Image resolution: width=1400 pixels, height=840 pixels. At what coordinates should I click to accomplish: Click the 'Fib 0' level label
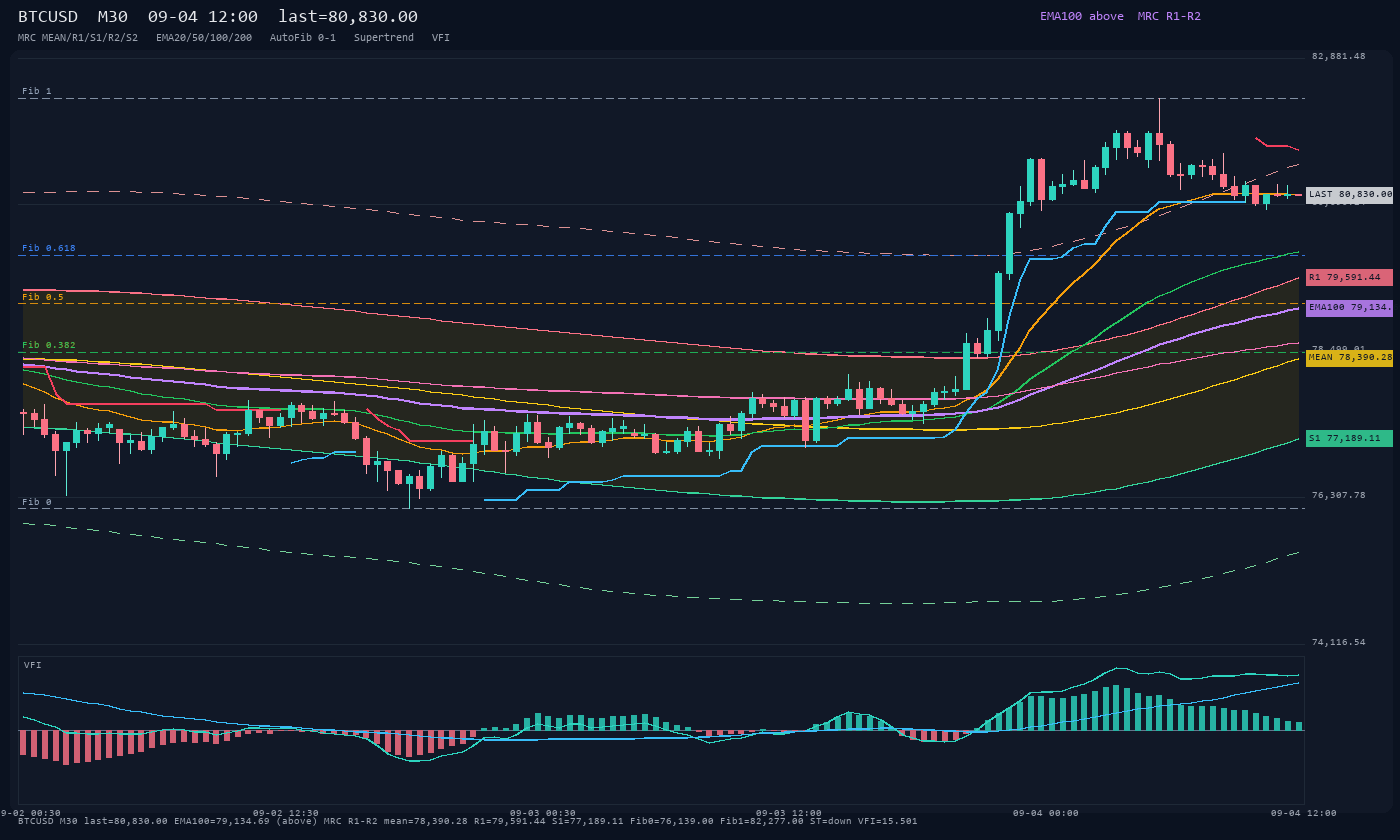[37, 502]
